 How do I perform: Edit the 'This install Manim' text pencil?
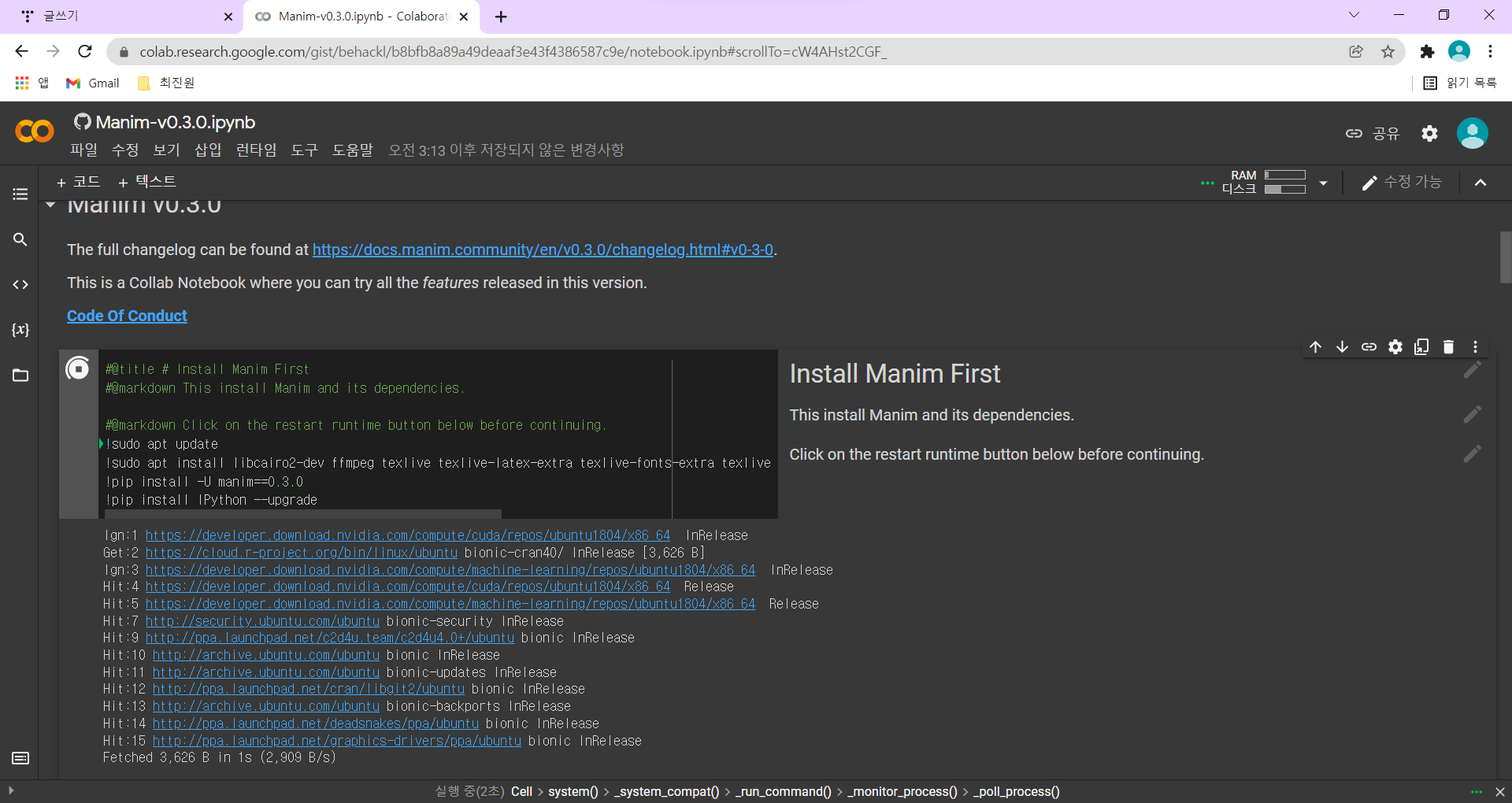tap(1472, 414)
